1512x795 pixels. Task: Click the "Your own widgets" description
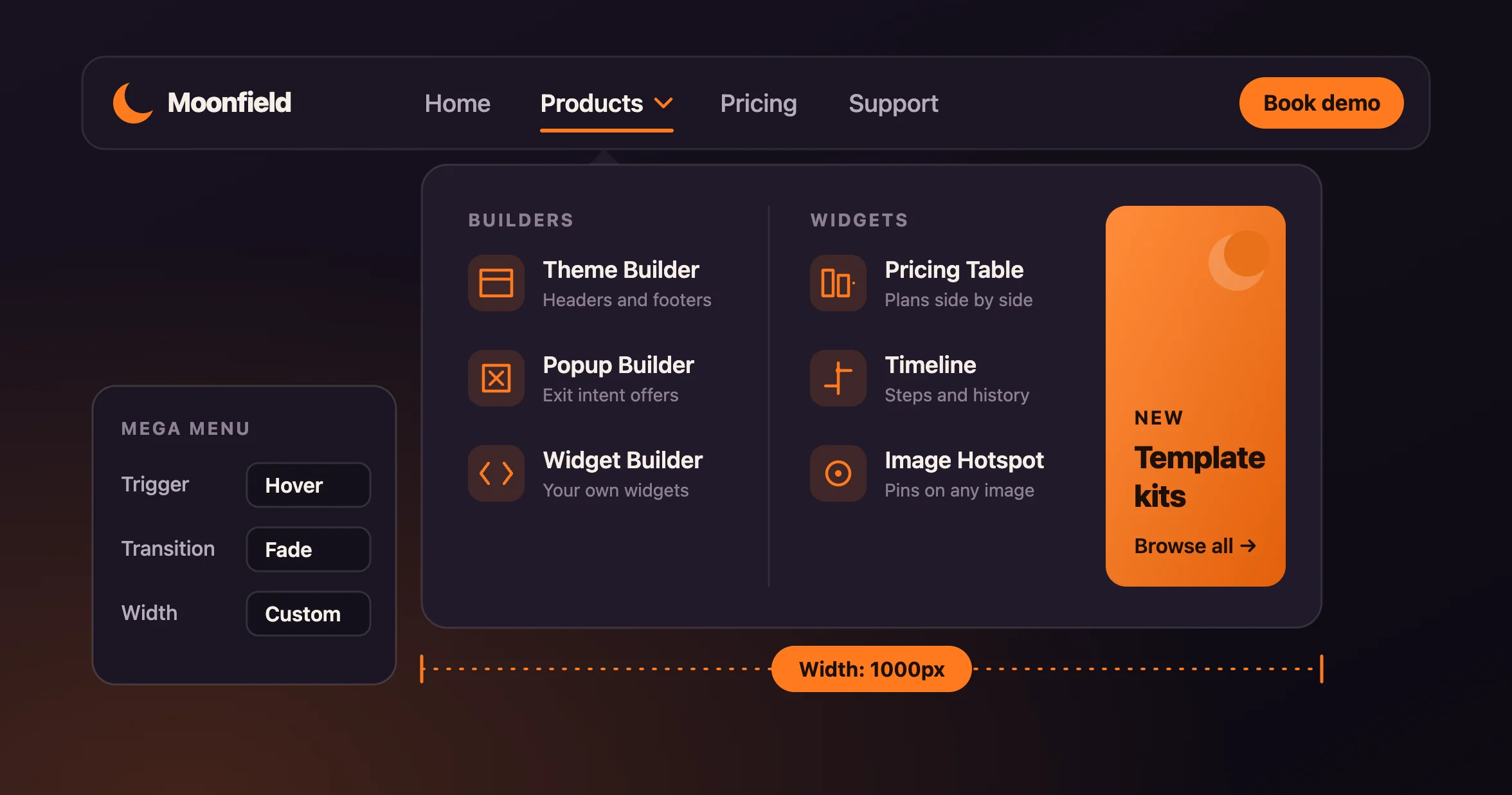616,490
